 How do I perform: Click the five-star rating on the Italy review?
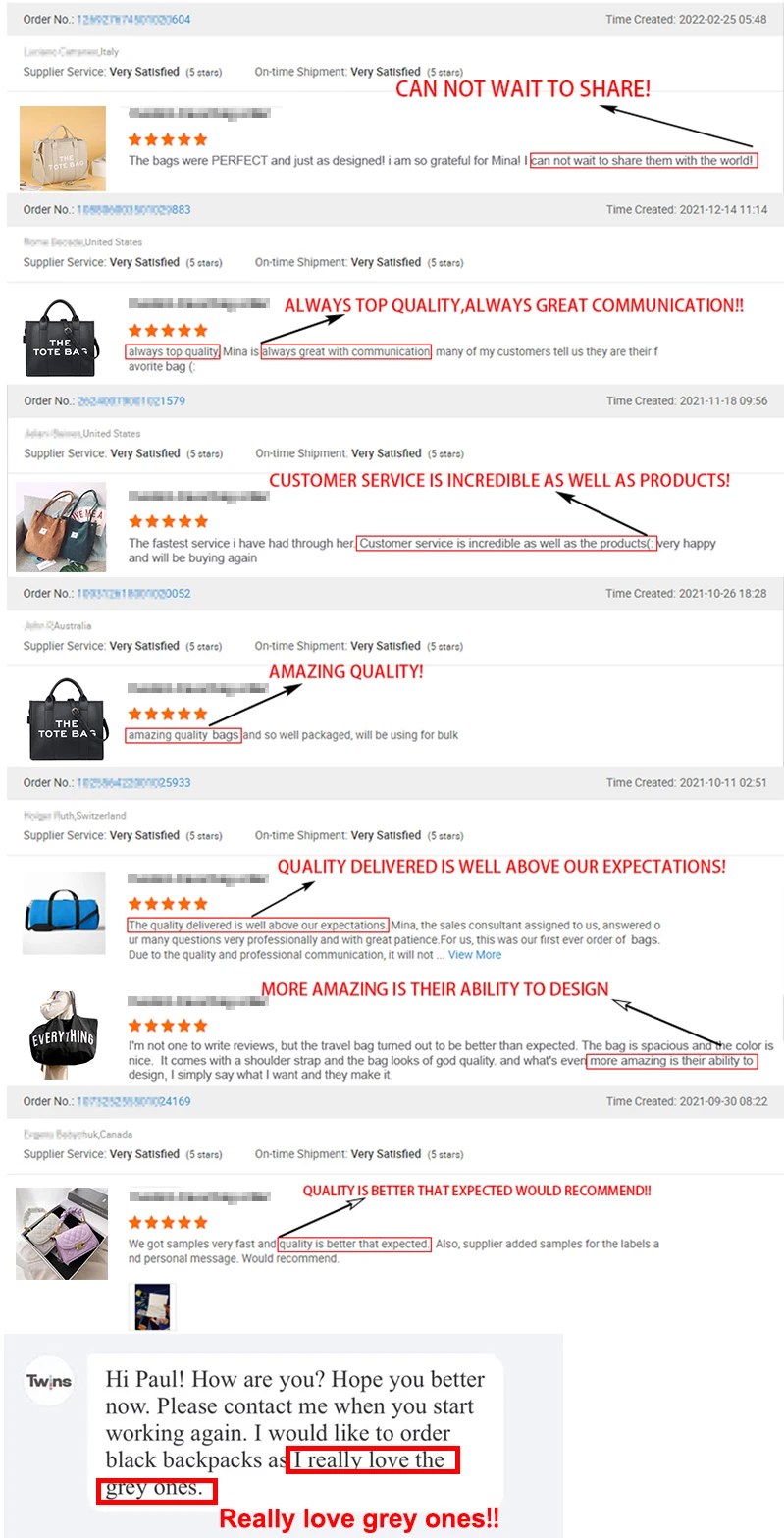pos(168,139)
